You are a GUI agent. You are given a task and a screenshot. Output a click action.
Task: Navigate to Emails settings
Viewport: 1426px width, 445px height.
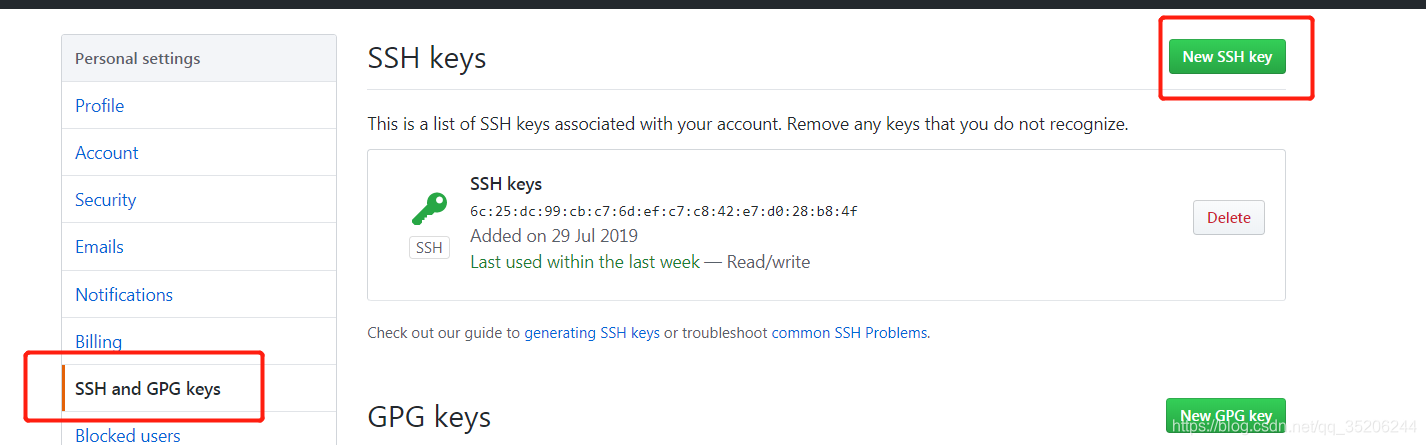coord(100,247)
